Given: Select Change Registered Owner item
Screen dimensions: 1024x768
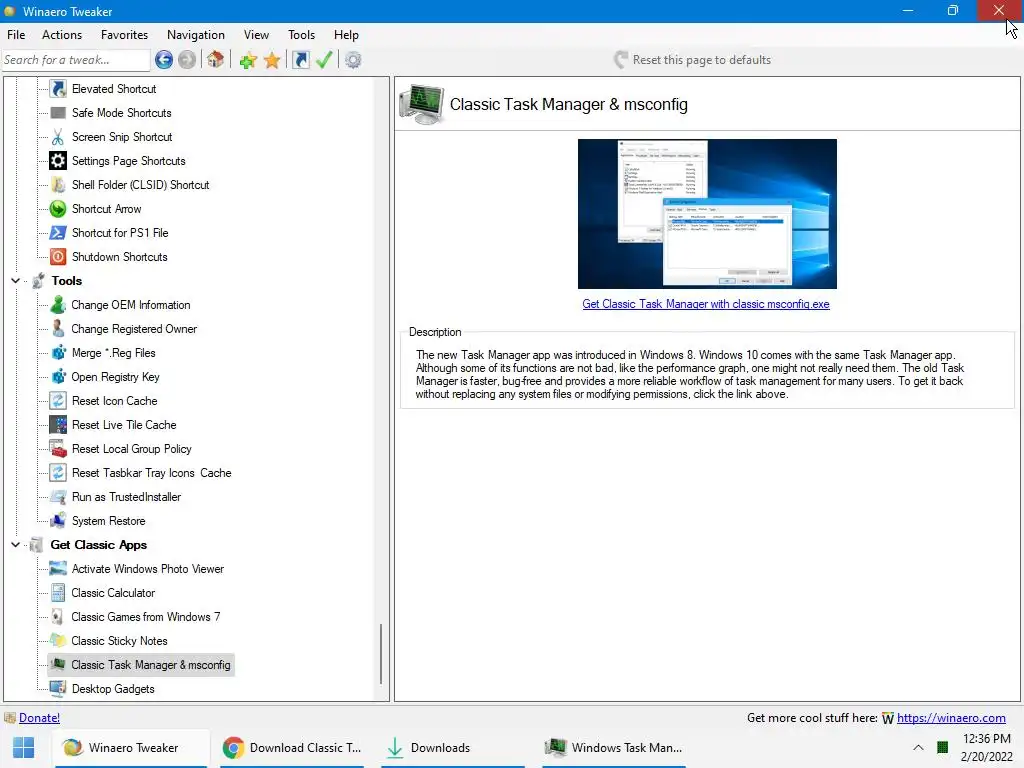Looking at the screenshot, I should coord(134,329).
